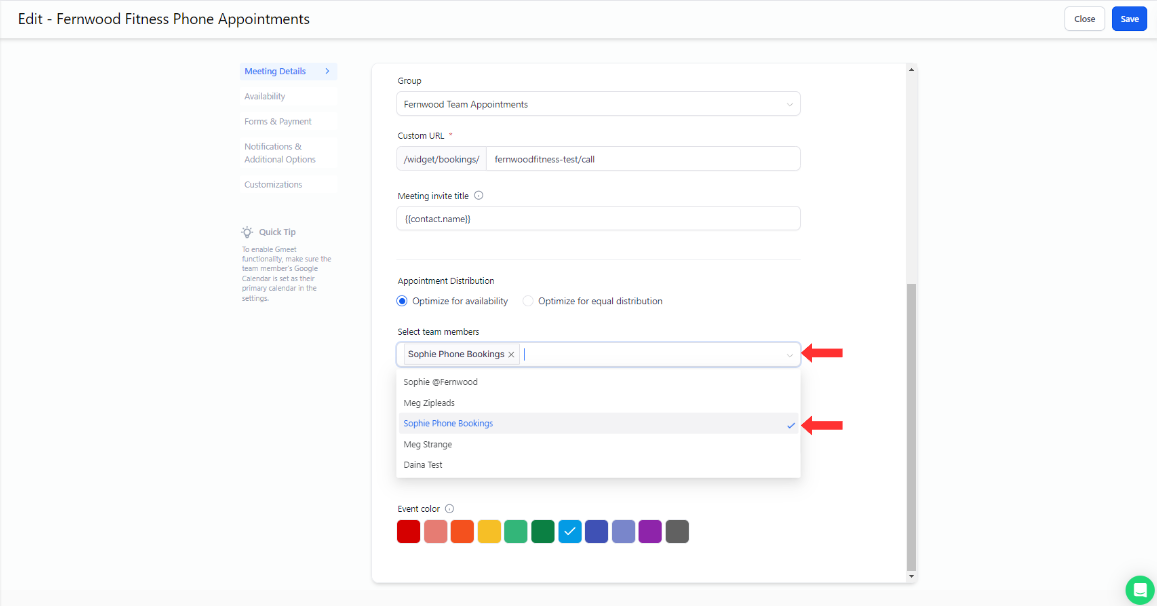Pick the dark green event color

click(542, 531)
